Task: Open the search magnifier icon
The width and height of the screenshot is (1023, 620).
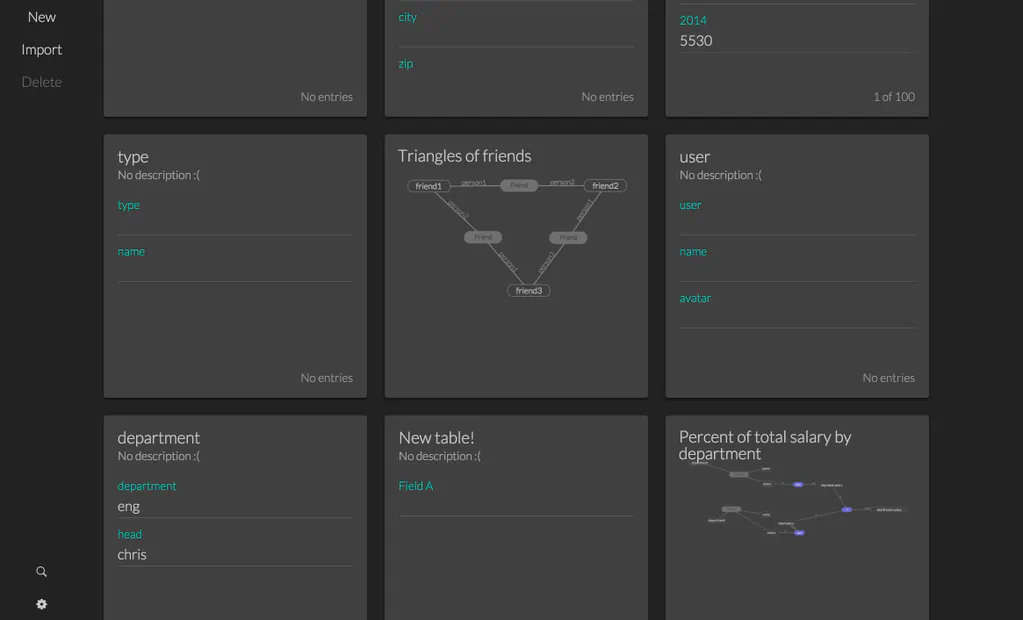Action: 41,572
